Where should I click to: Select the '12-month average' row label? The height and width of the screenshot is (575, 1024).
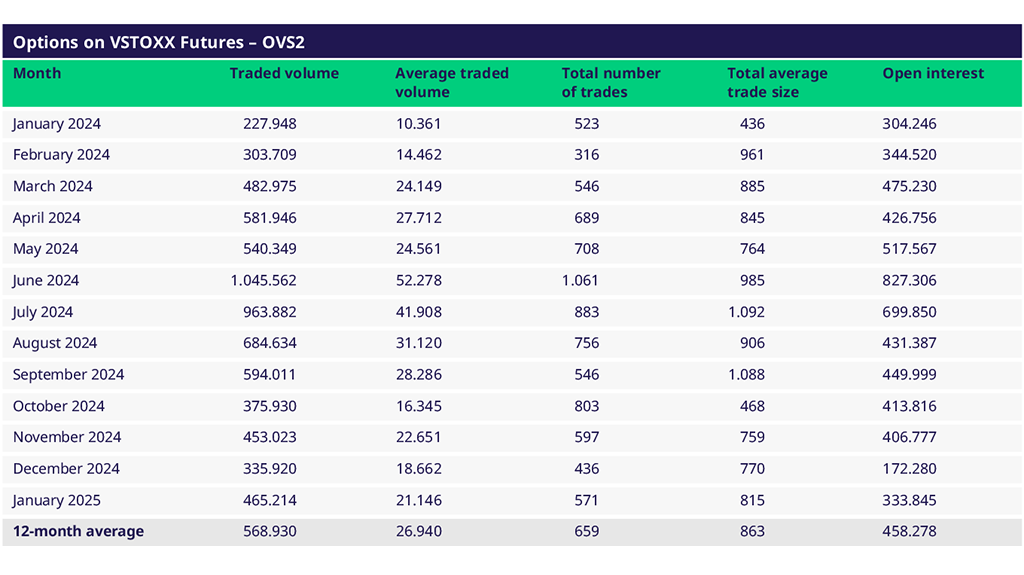[x=78, y=532]
